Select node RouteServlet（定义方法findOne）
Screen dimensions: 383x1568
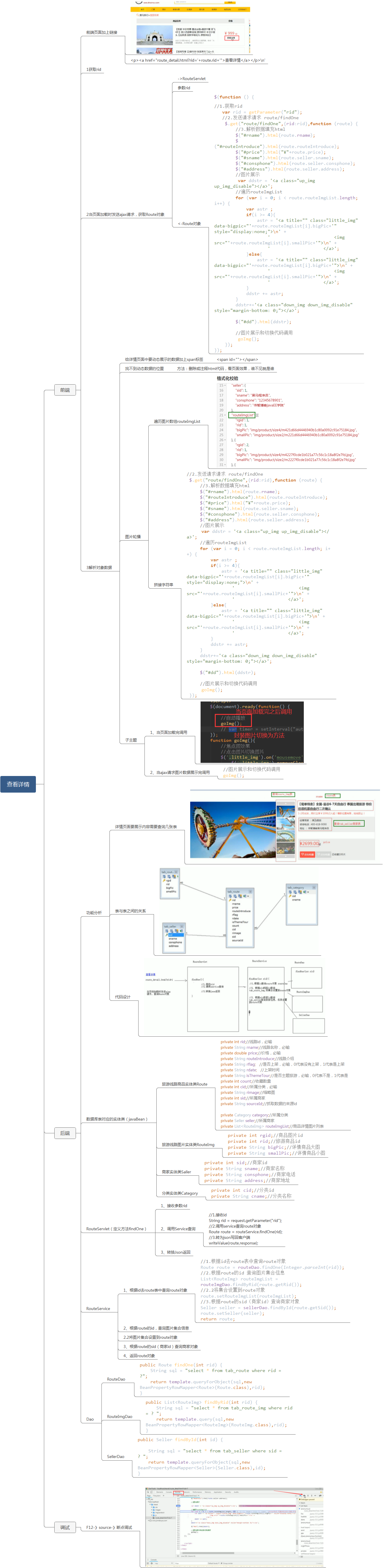click(116, 1228)
